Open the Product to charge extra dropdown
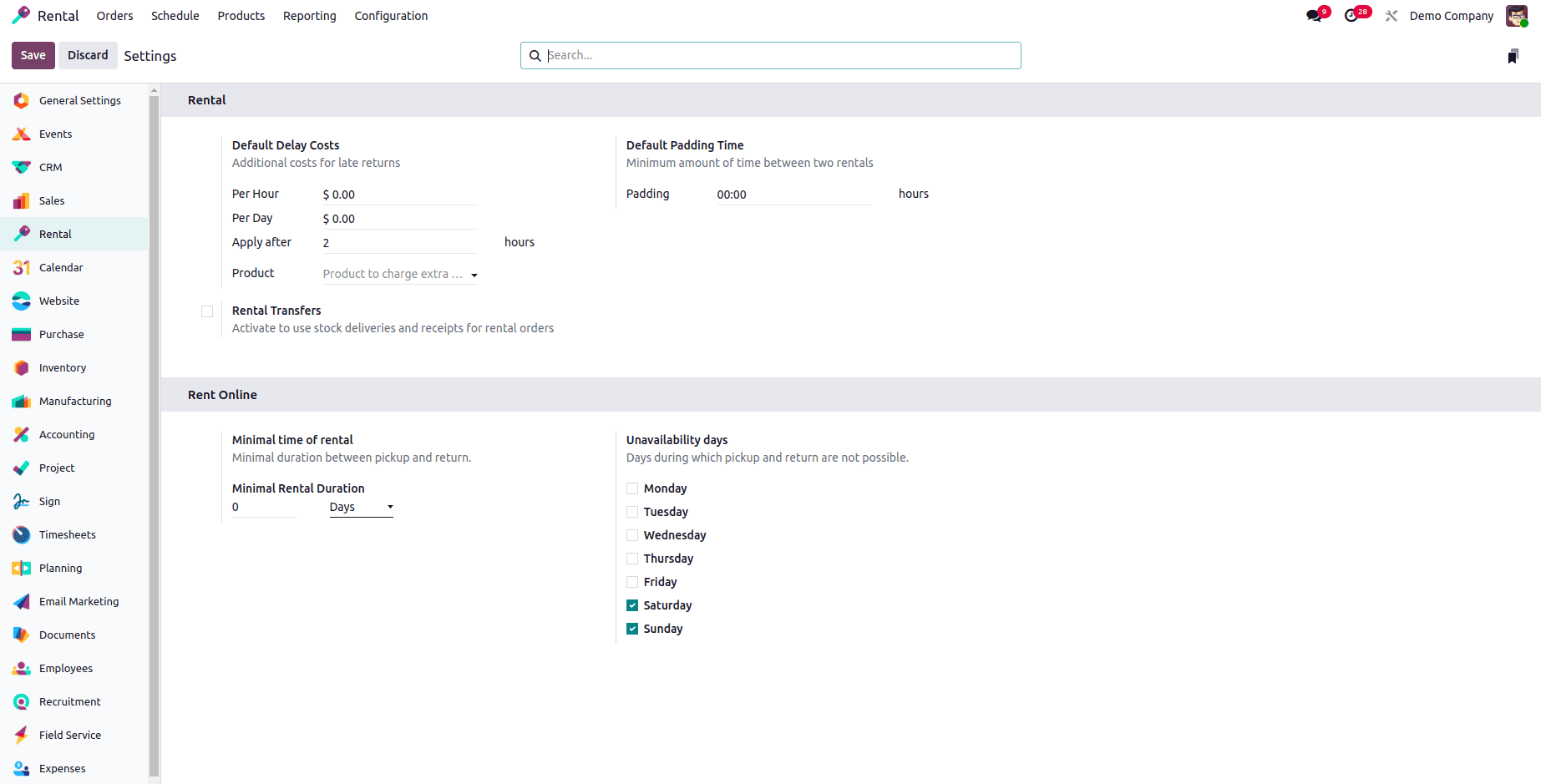The height and width of the screenshot is (784, 1541). [x=399, y=274]
